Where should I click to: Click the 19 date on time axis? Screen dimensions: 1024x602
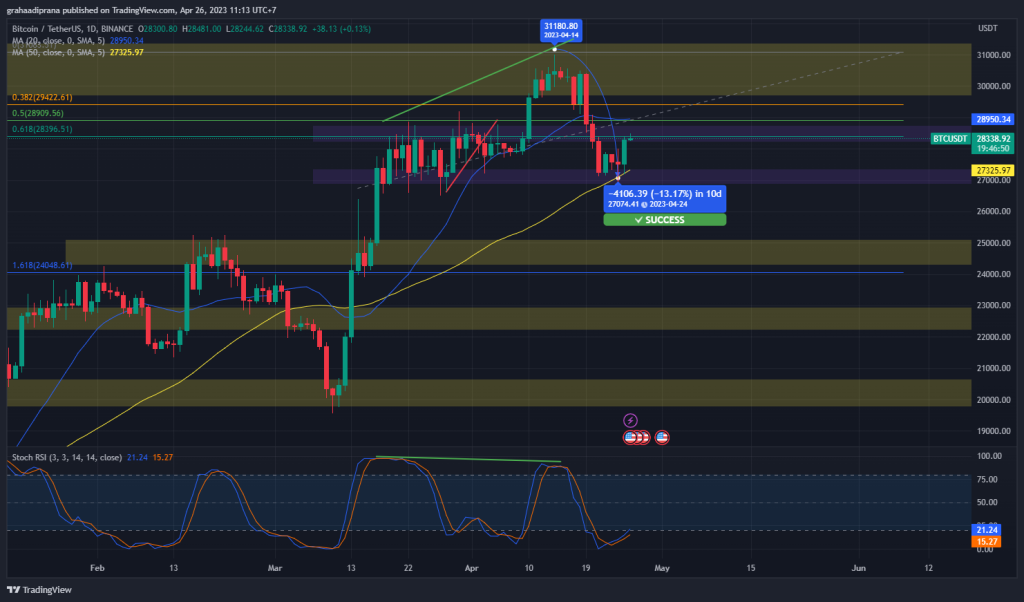tap(586, 568)
